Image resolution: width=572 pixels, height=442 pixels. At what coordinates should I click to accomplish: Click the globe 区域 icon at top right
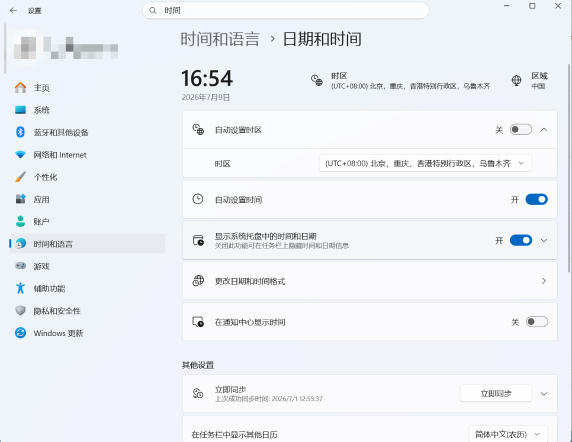(516, 80)
